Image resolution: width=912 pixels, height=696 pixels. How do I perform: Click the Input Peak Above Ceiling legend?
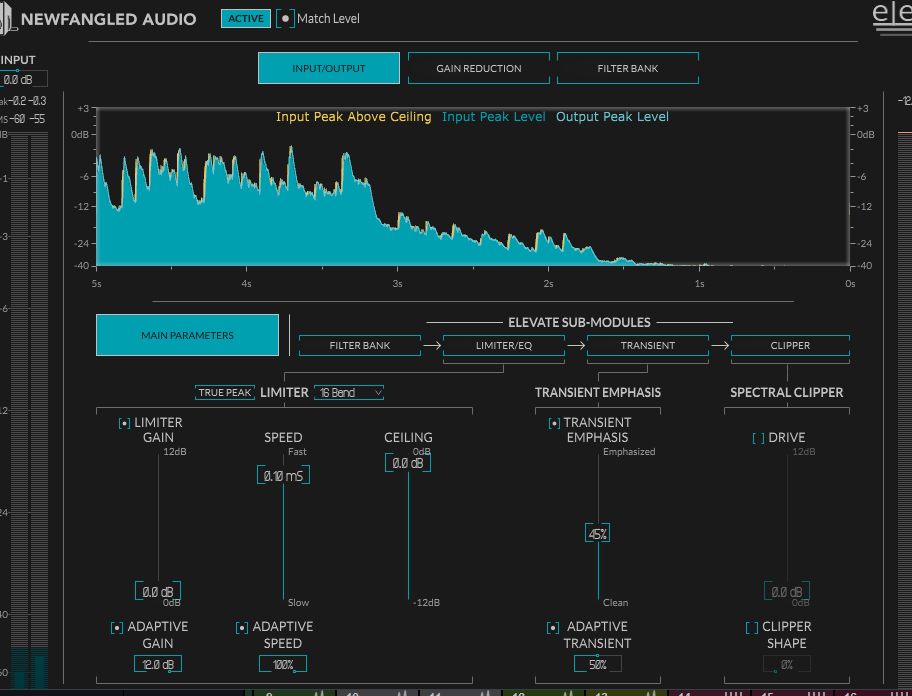point(354,117)
